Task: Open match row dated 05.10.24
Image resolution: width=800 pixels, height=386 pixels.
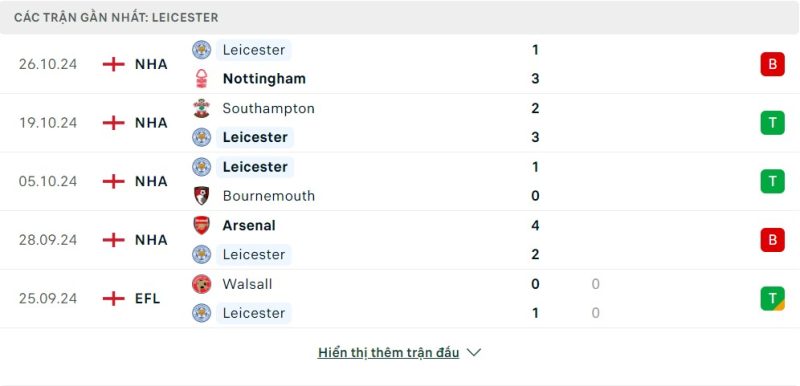Action: 400,182
